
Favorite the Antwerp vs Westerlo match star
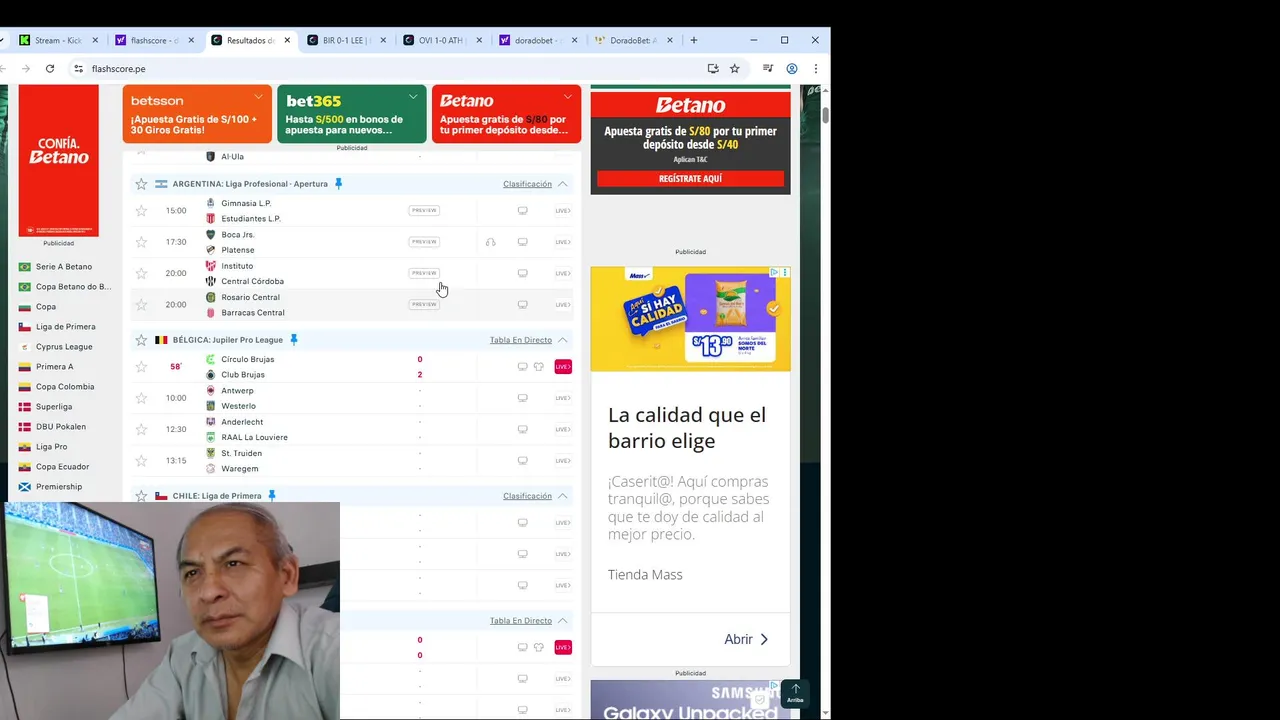click(x=141, y=398)
